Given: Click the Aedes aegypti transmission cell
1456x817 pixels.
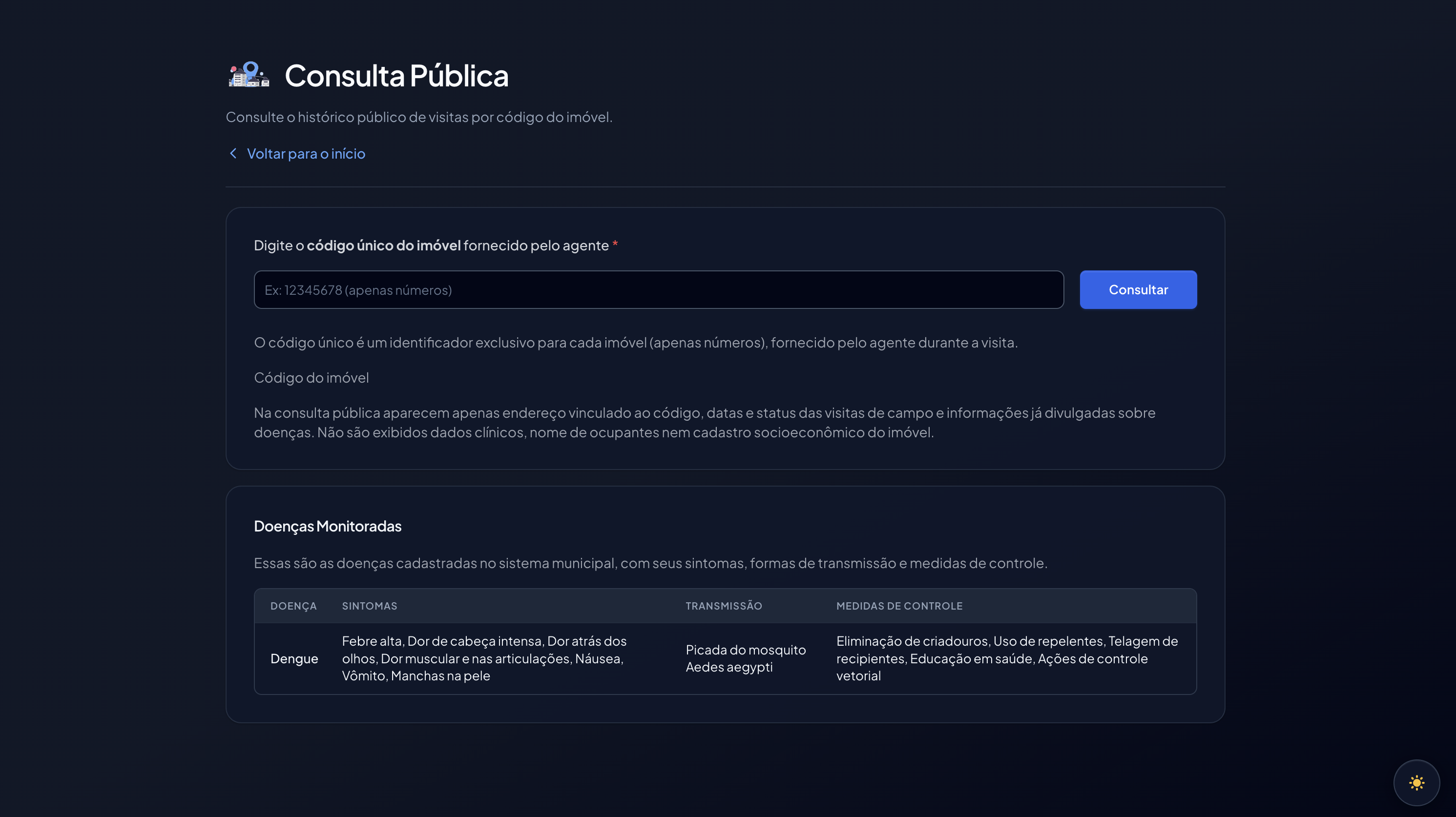Looking at the screenshot, I should point(746,658).
